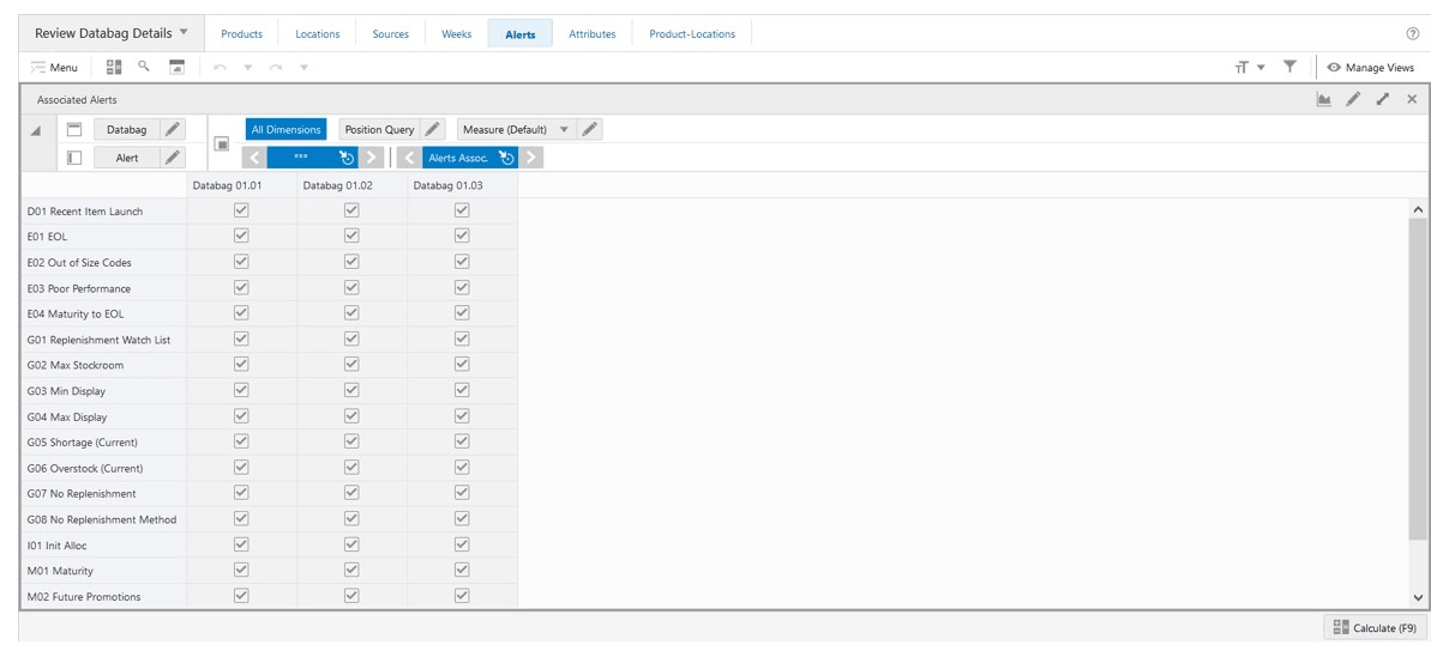Uncheck E01 EOL for Databag 01.01
1446x653 pixels.
pos(240,236)
